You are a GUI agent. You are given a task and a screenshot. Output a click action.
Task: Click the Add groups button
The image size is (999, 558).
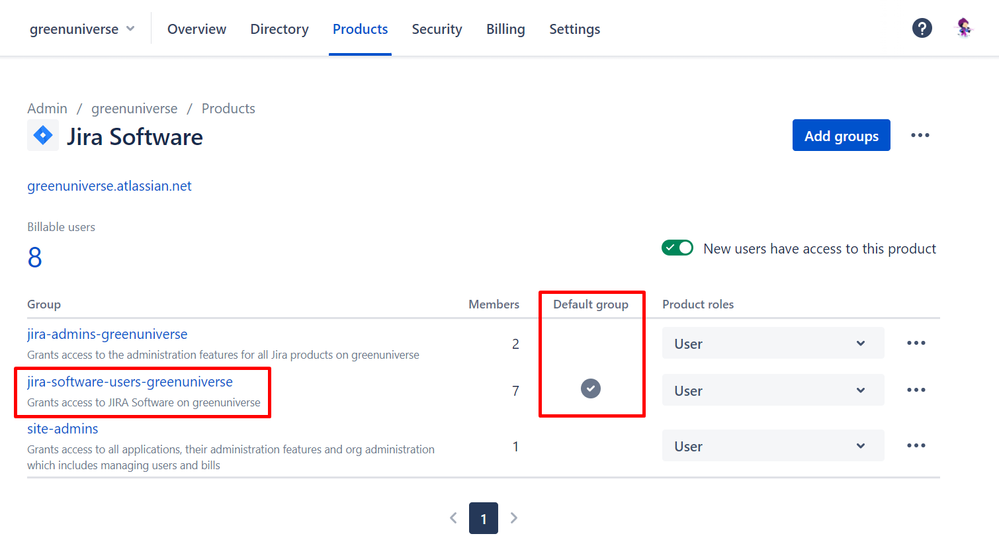point(841,135)
